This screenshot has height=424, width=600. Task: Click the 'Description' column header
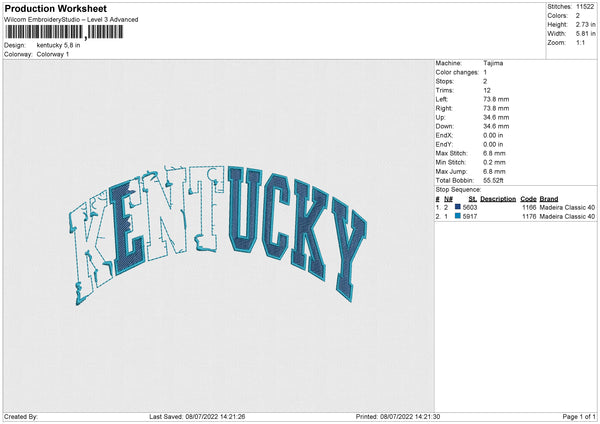(x=498, y=199)
